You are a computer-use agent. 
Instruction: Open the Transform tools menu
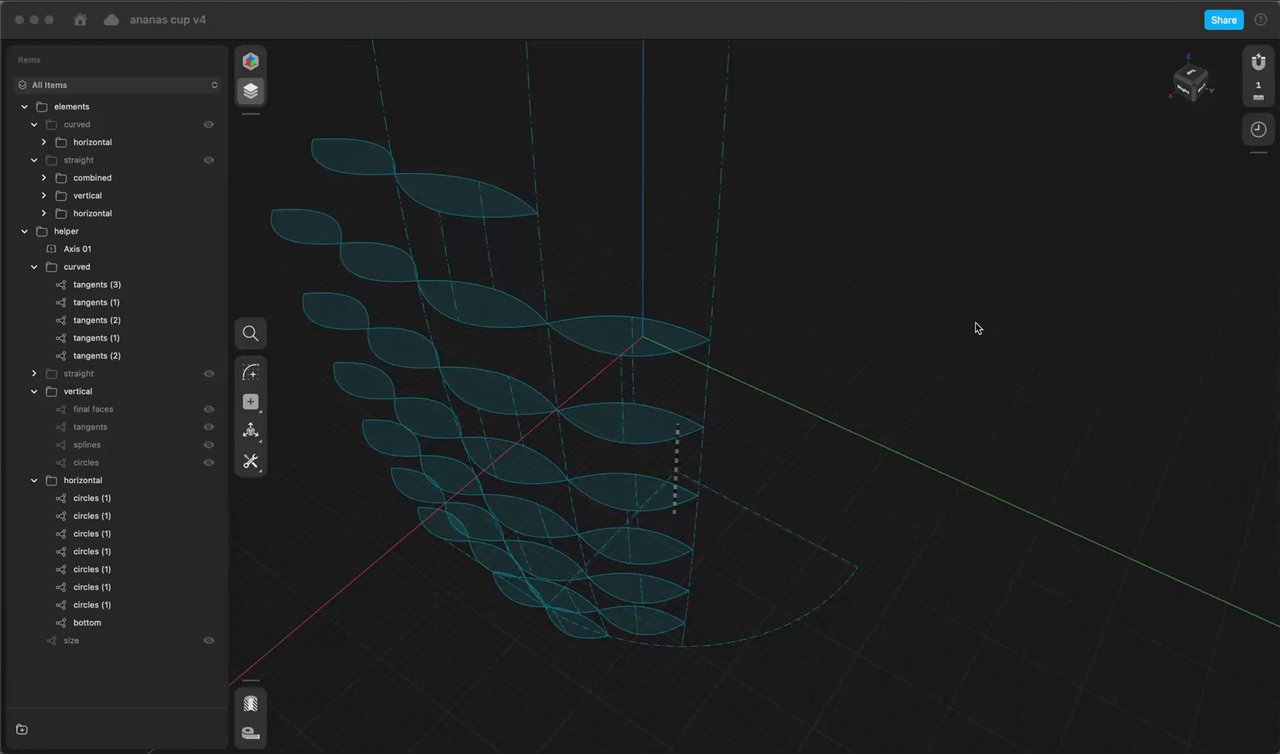(251, 431)
